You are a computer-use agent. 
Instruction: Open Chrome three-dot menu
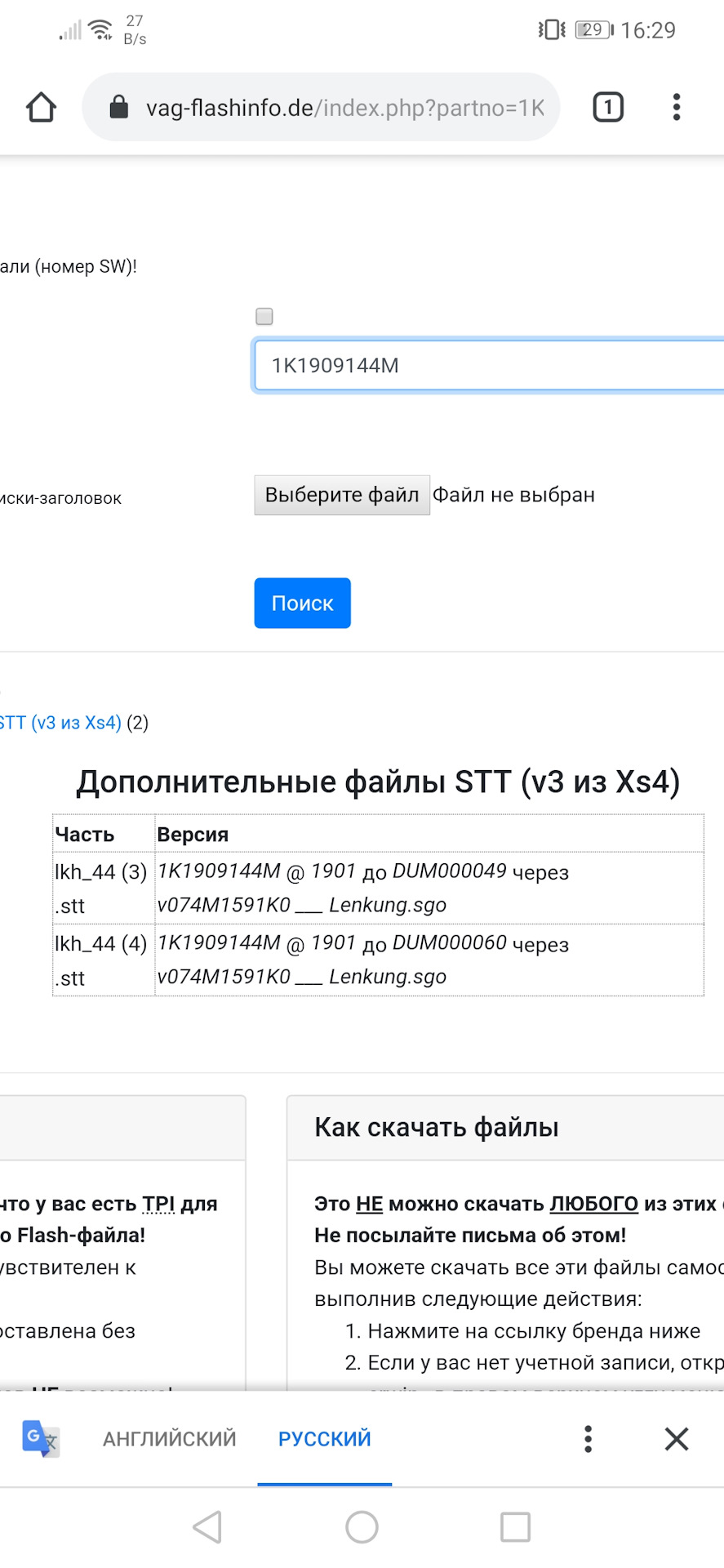pyautogui.click(x=677, y=107)
